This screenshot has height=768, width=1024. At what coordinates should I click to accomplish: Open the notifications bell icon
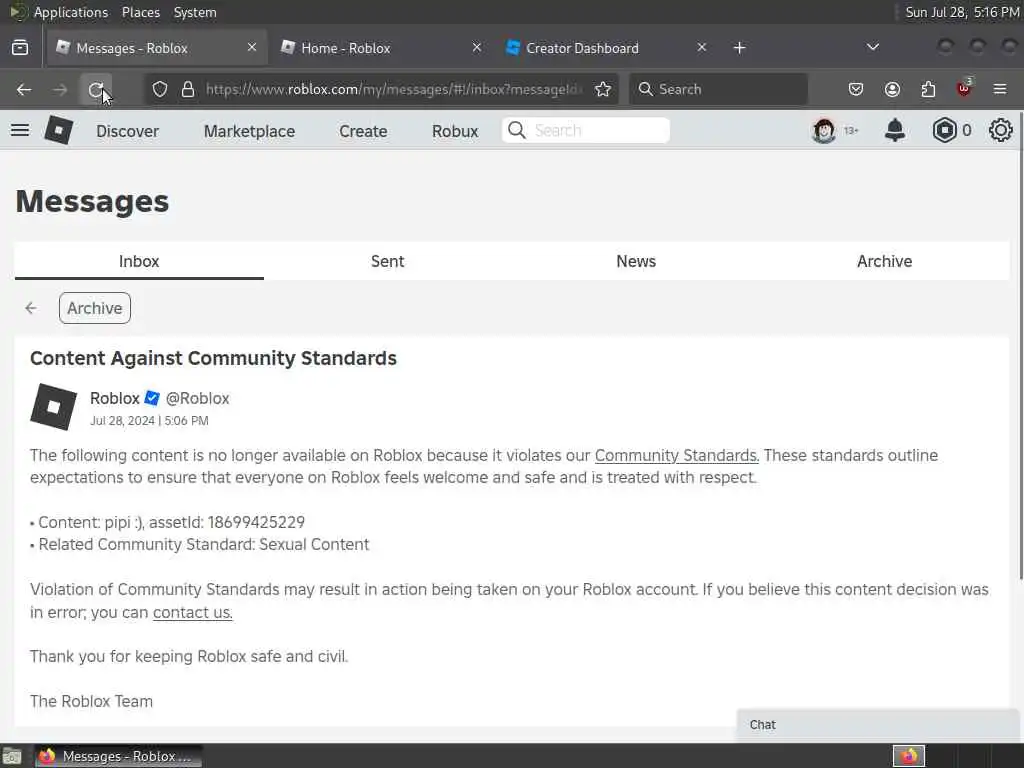895,131
